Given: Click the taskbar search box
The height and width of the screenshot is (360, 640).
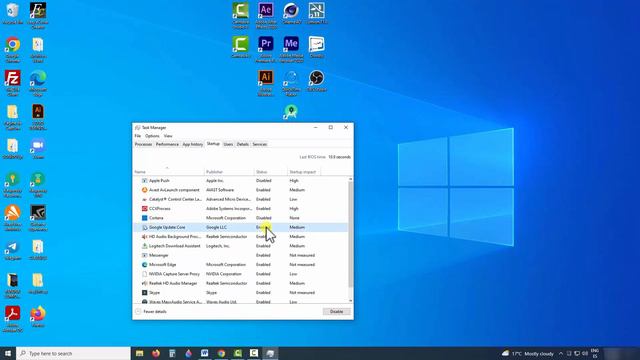Looking at the screenshot, I should (73, 353).
